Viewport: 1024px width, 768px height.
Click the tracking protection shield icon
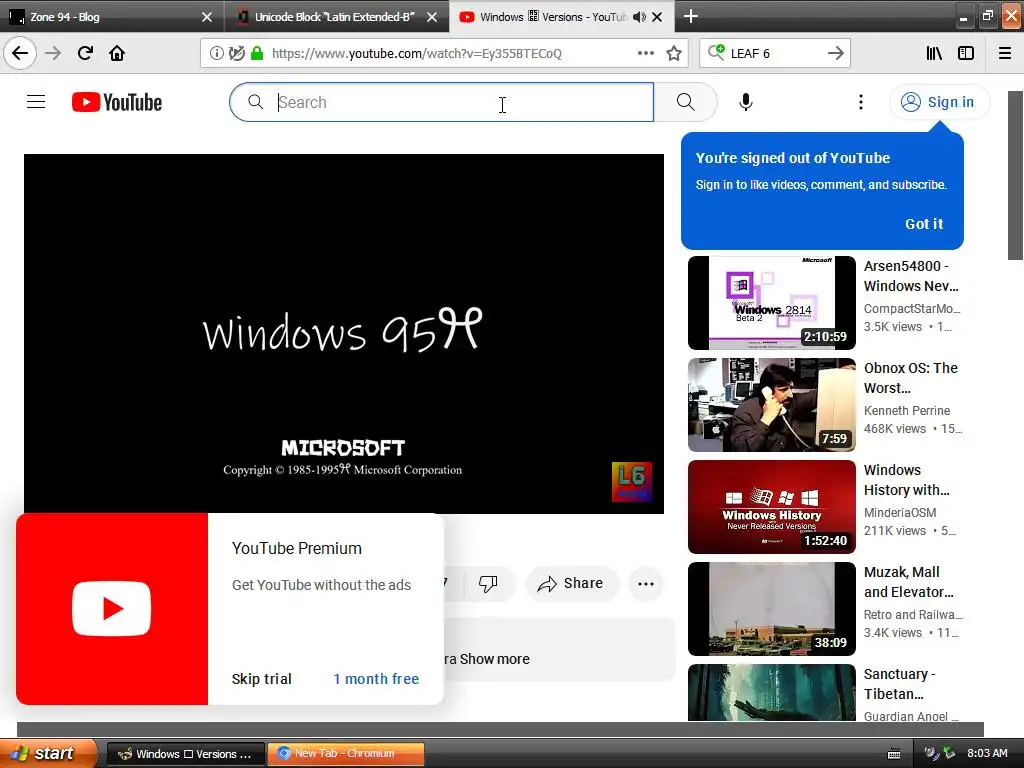[237, 54]
